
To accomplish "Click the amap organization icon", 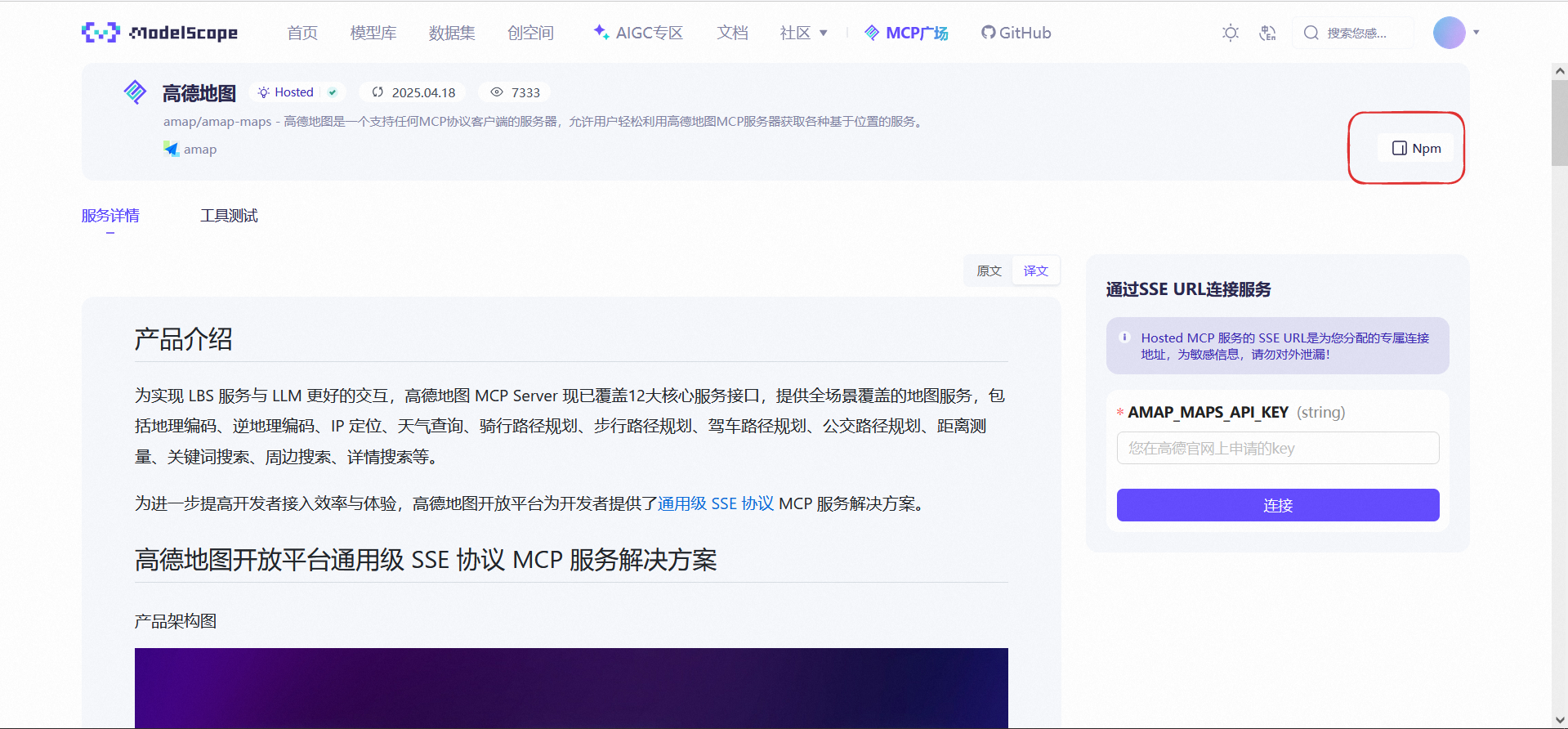I will point(171,149).
